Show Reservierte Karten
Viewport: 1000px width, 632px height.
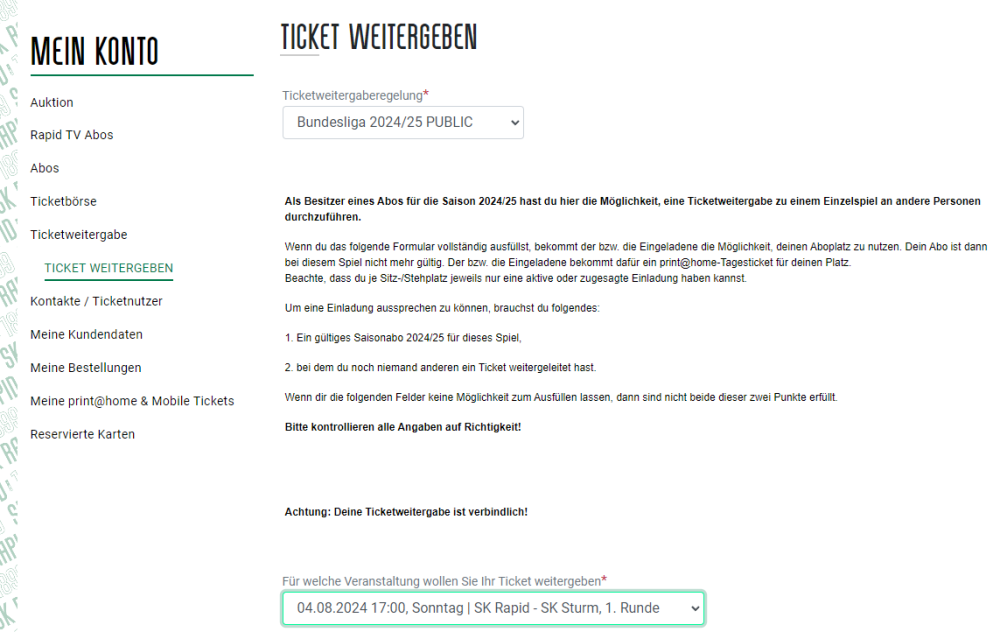click(x=82, y=433)
